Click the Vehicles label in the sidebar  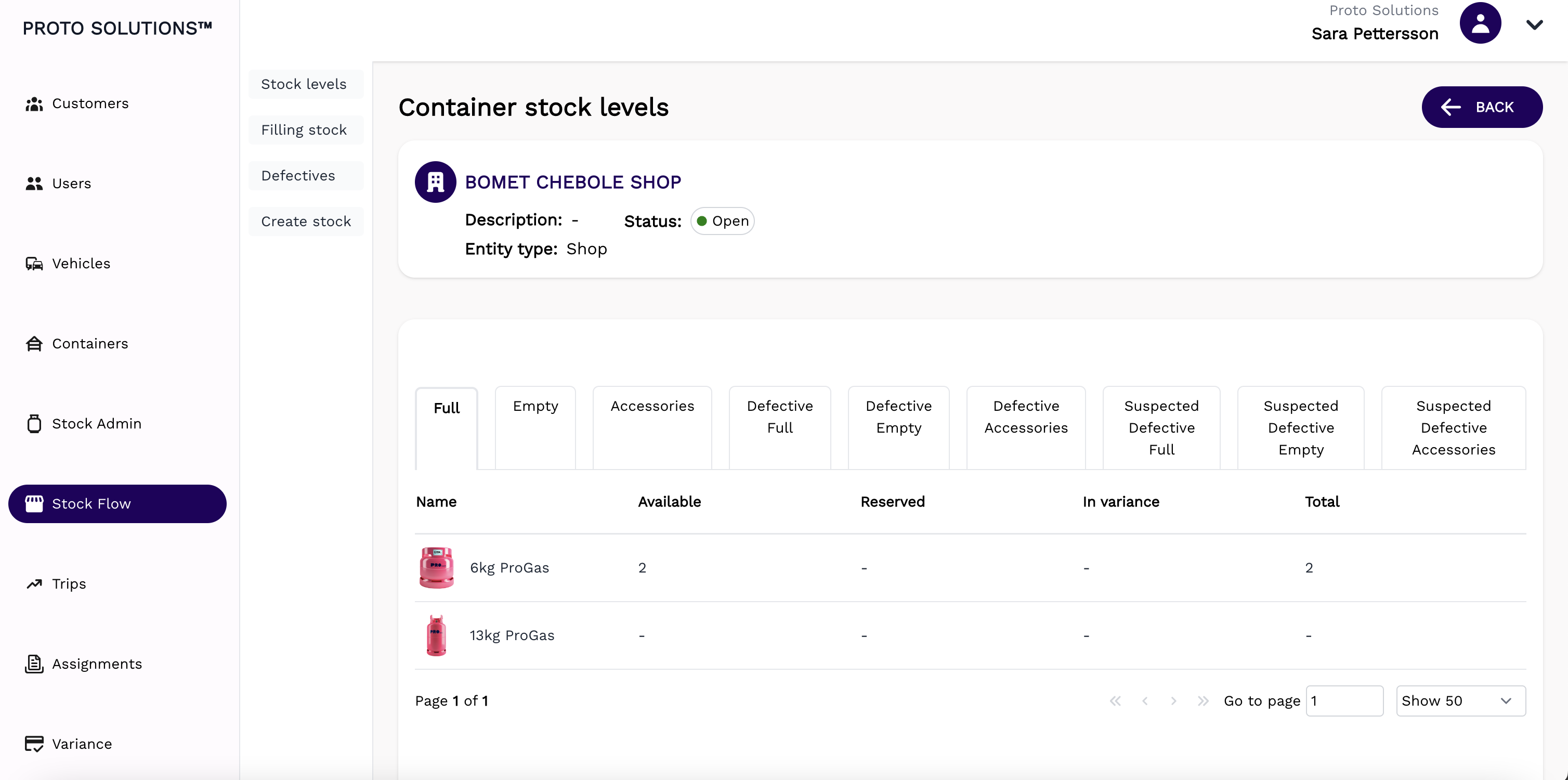tap(81, 264)
